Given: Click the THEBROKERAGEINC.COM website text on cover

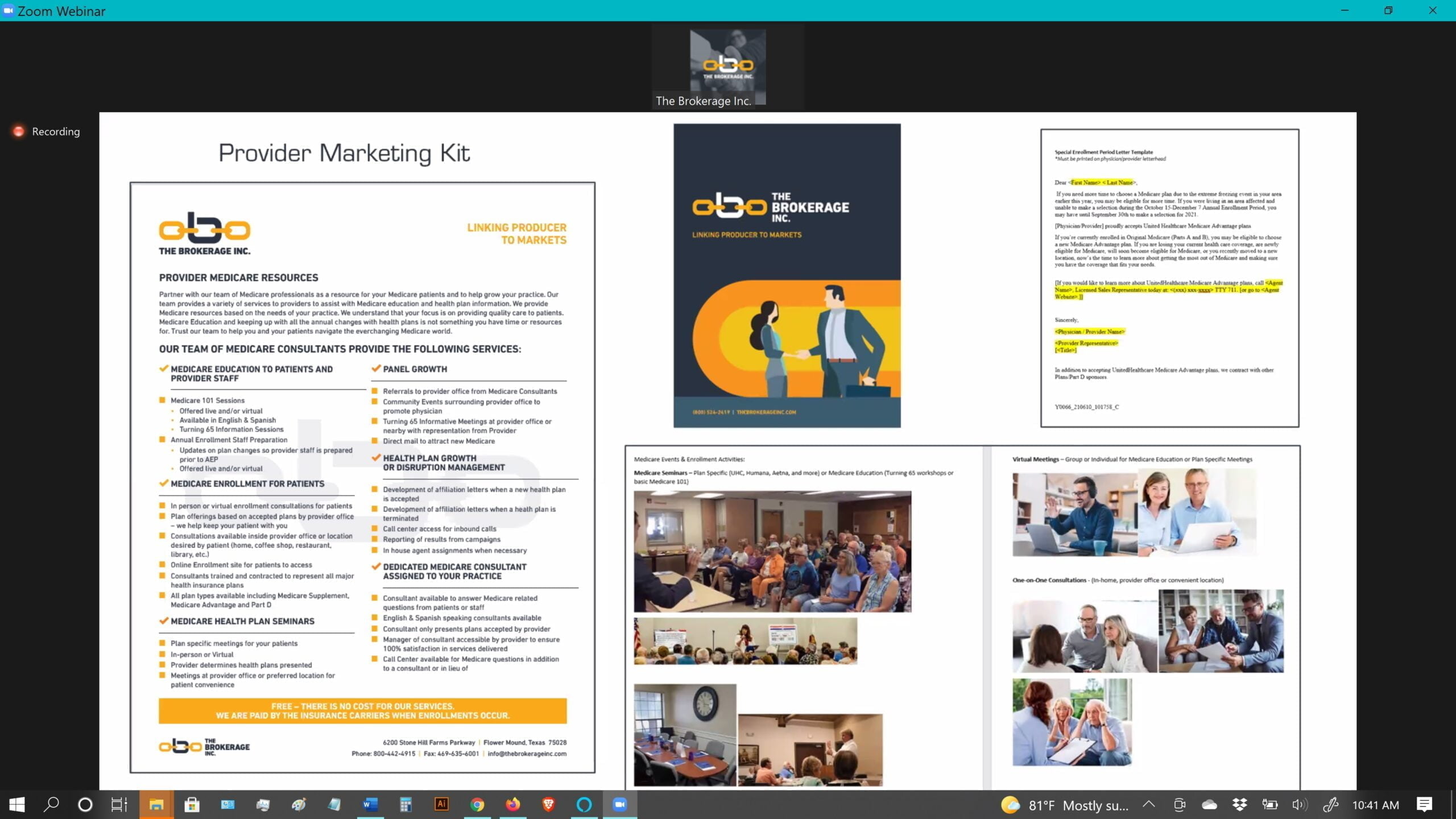Looking at the screenshot, I should coord(766,412).
